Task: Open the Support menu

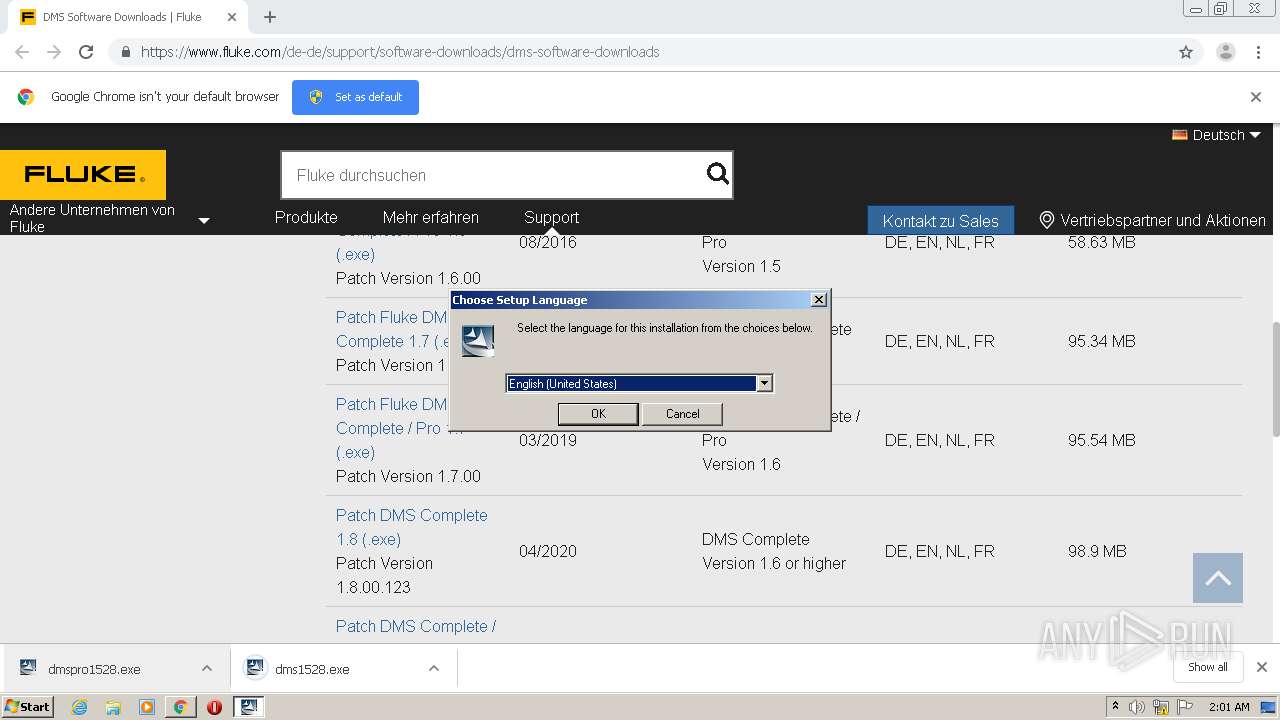Action: [x=551, y=217]
